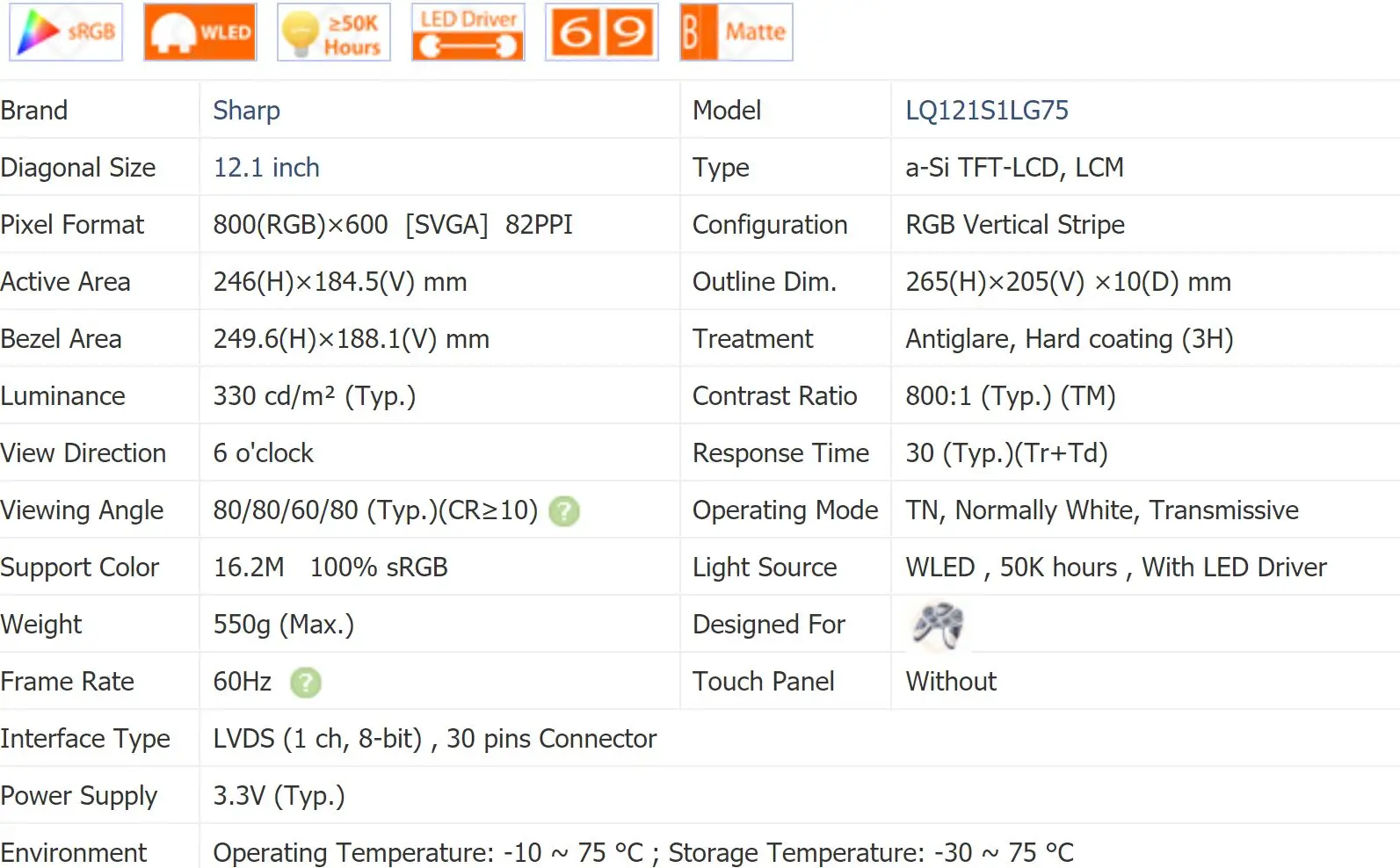Click the Environment row label

coord(74,852)
